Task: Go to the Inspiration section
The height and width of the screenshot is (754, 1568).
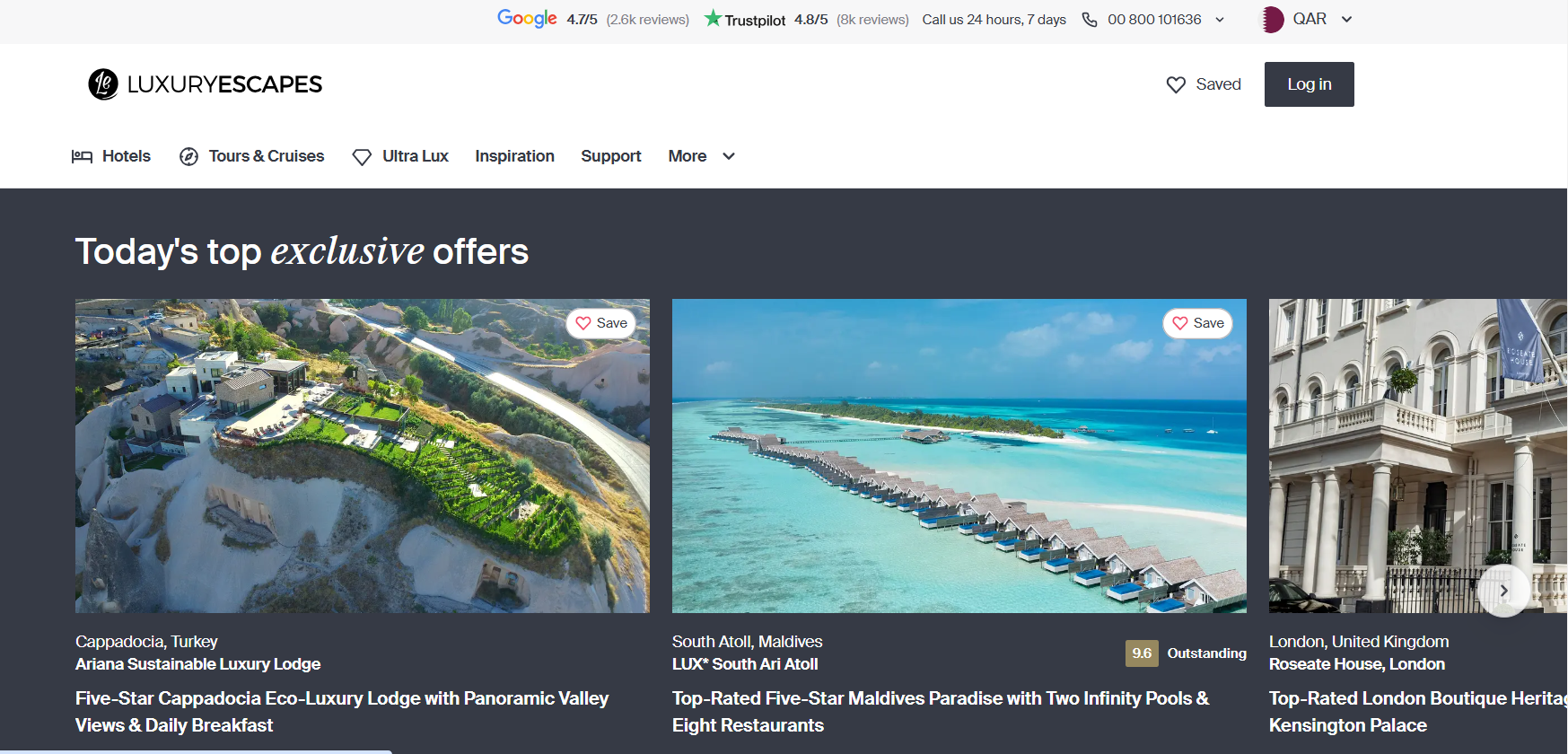Action: 515,156
